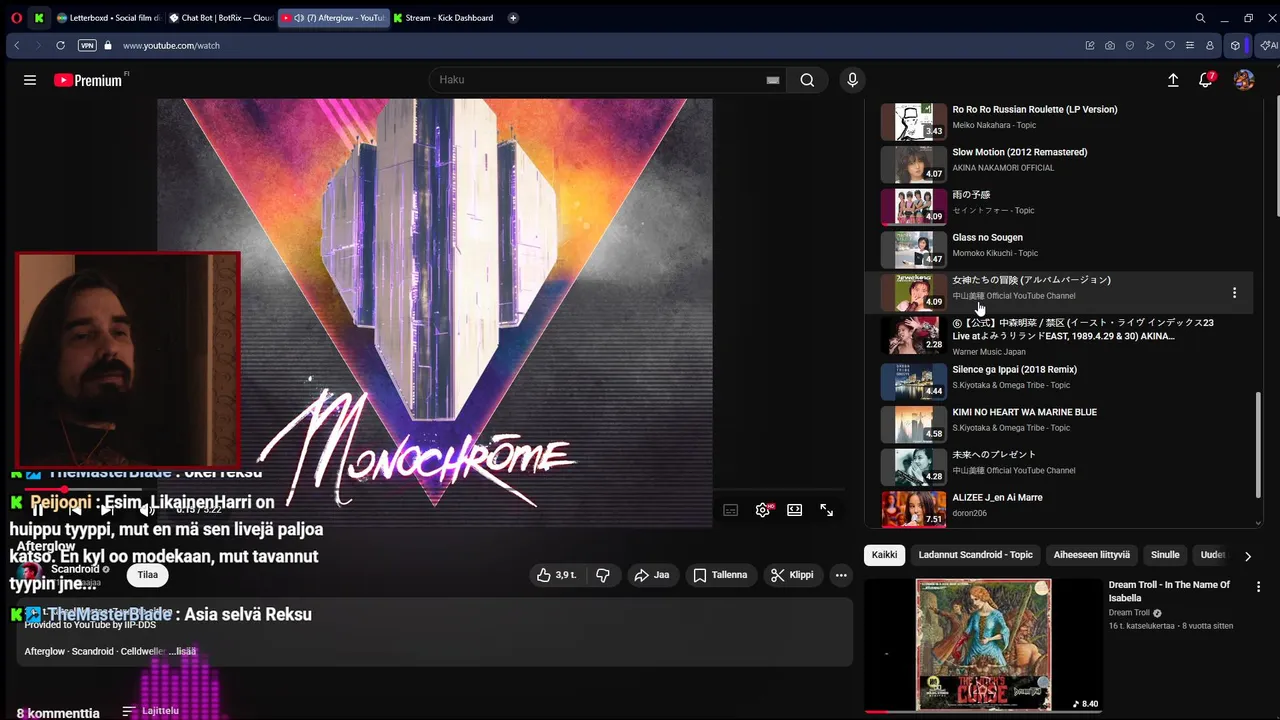
Task: Click the playlist panel scrollbar
Action: [1258, 445]
